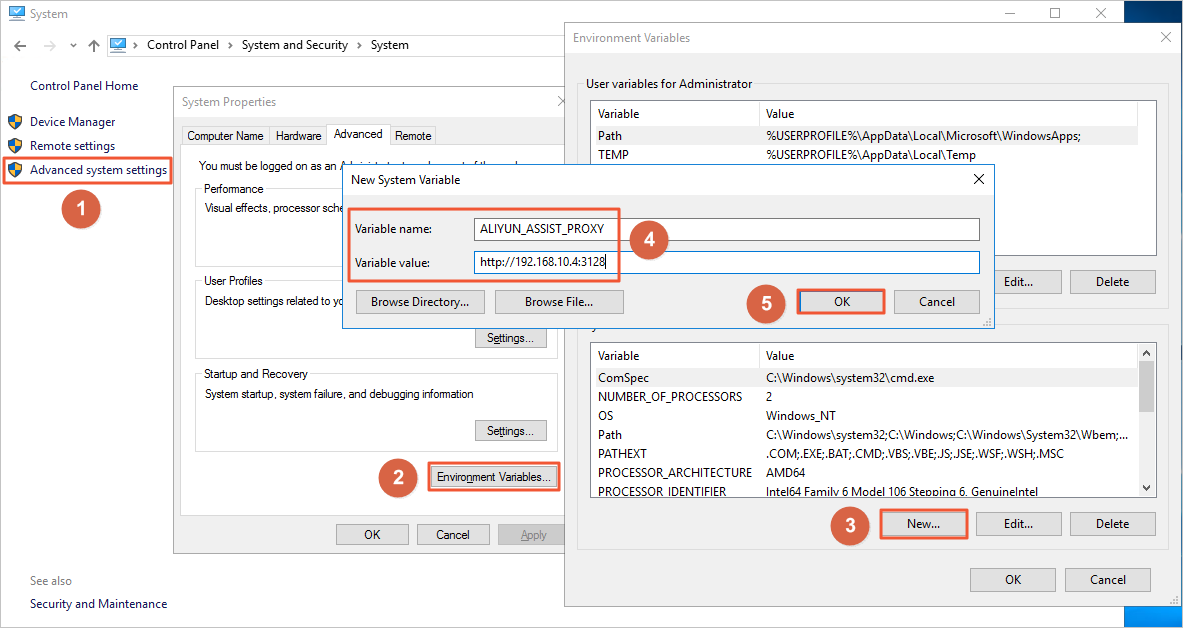The height and width of the screenshot is (628, 1183).
Task: Select the Remote tab
Action: tap(413, 136)
